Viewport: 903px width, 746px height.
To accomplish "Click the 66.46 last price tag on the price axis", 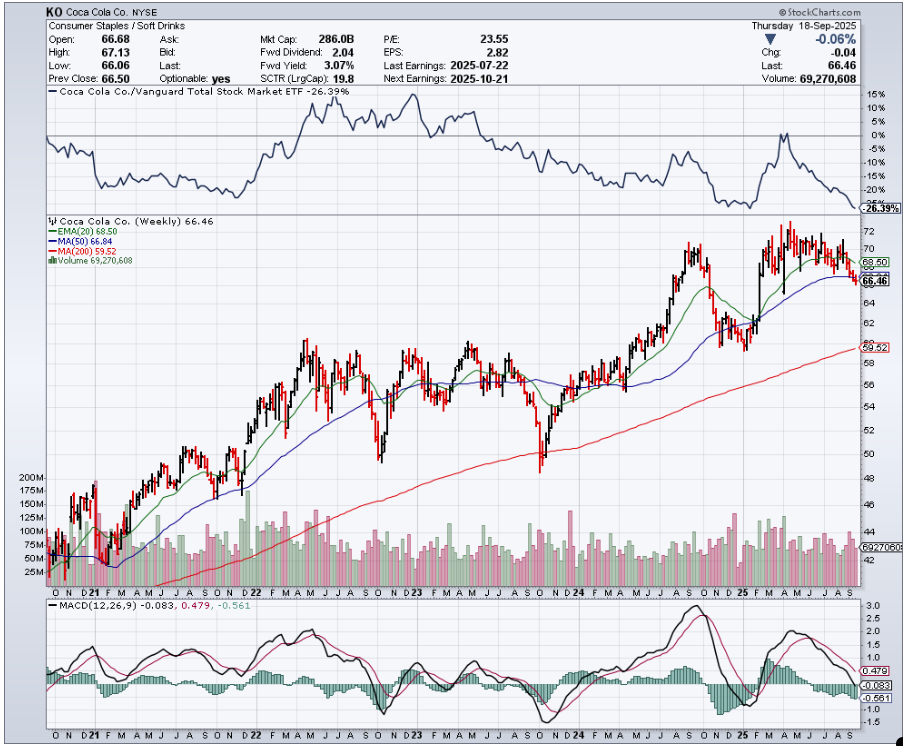I will pos(874,281).
